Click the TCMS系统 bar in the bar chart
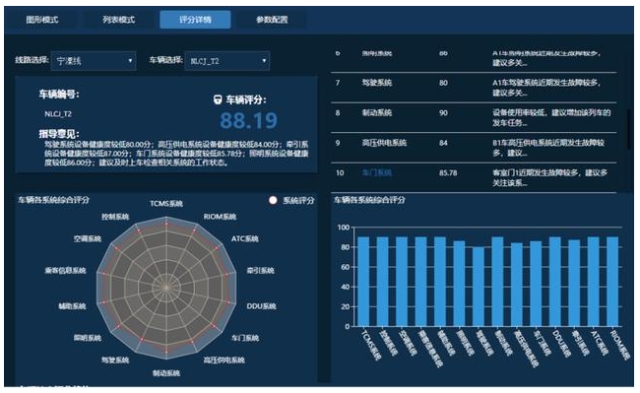The image size is (640, 393). 363,282
